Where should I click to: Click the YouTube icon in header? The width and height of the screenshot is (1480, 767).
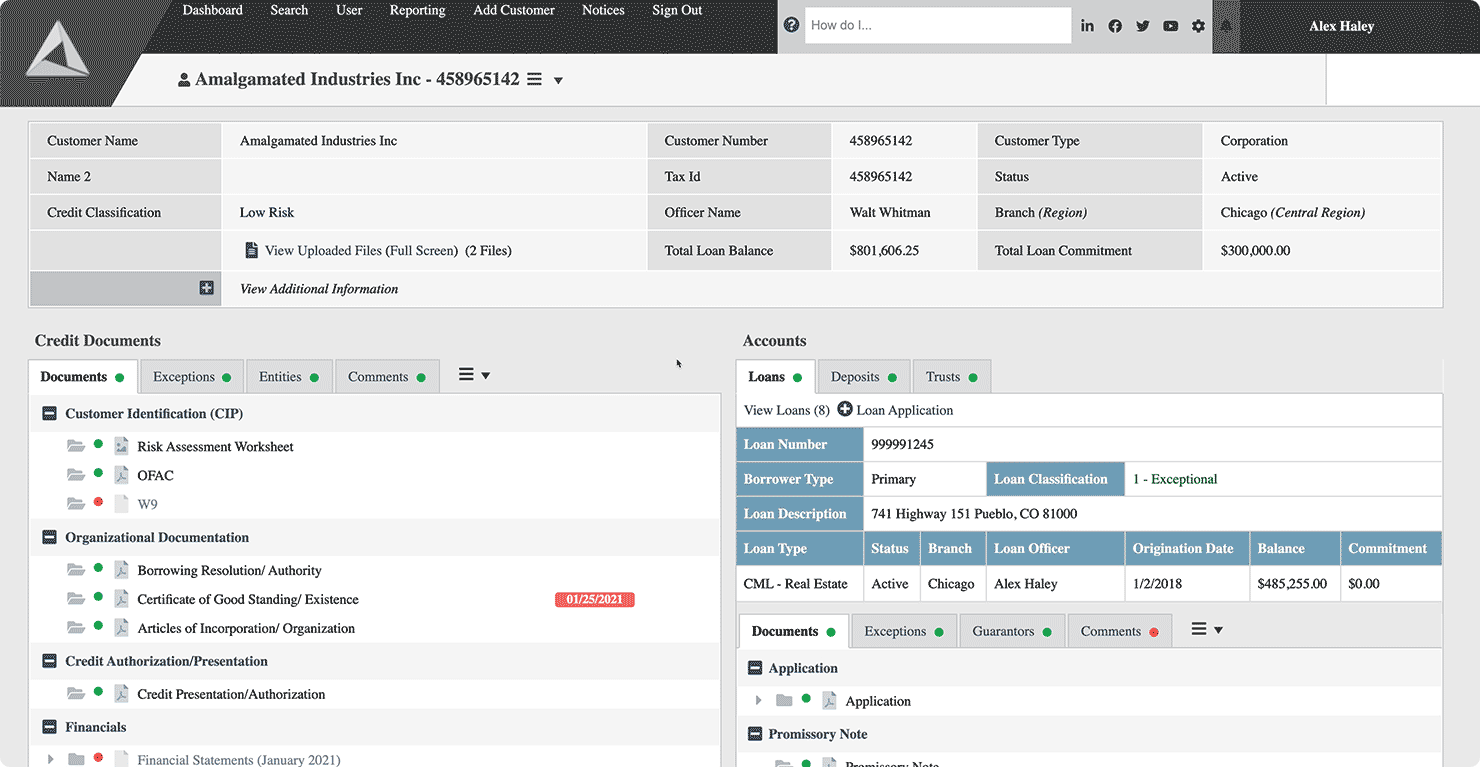[1170, 26]
